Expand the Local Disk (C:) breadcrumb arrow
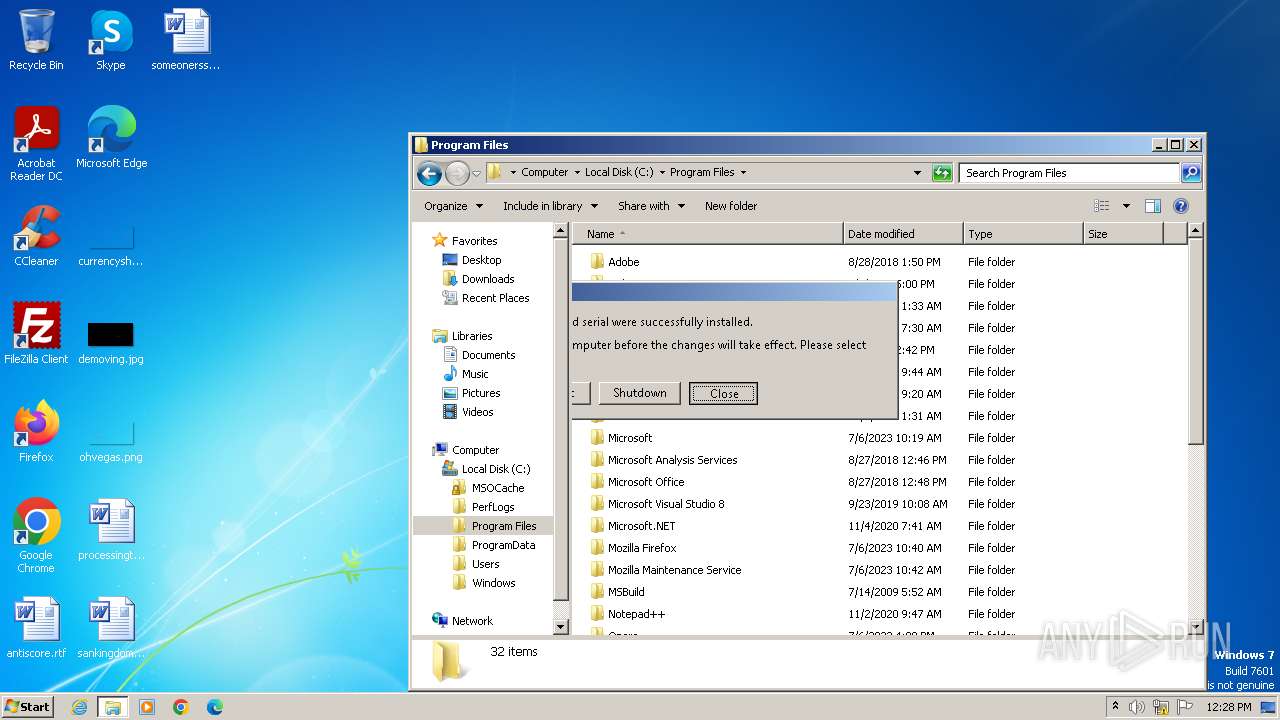Screen dimensions: 1280x720 pyautogui.click(x=662, y=173)
